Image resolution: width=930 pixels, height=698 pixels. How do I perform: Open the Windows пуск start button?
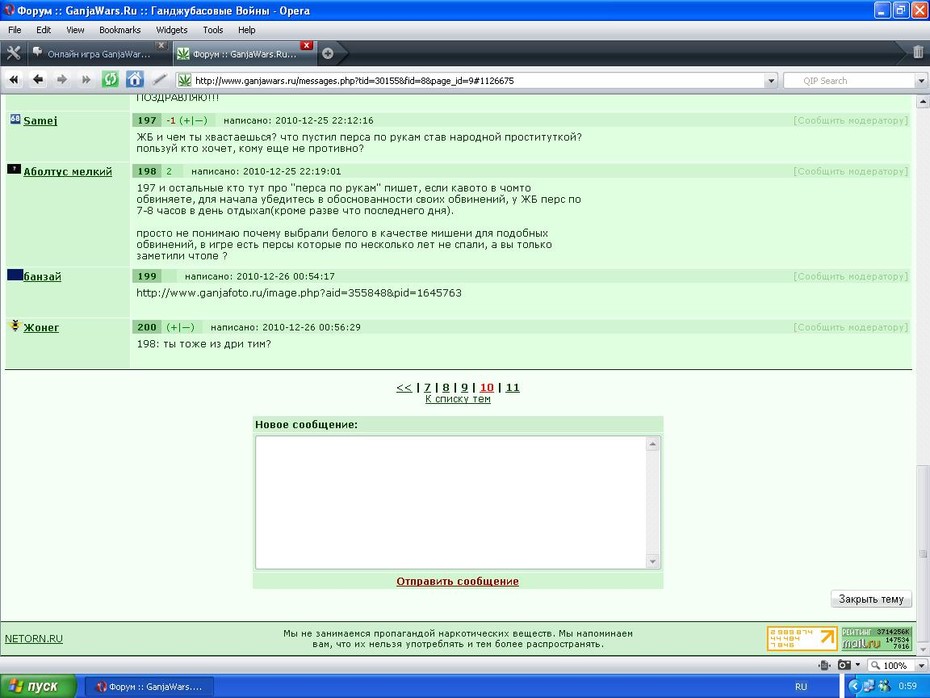click(x=38, y=686)
